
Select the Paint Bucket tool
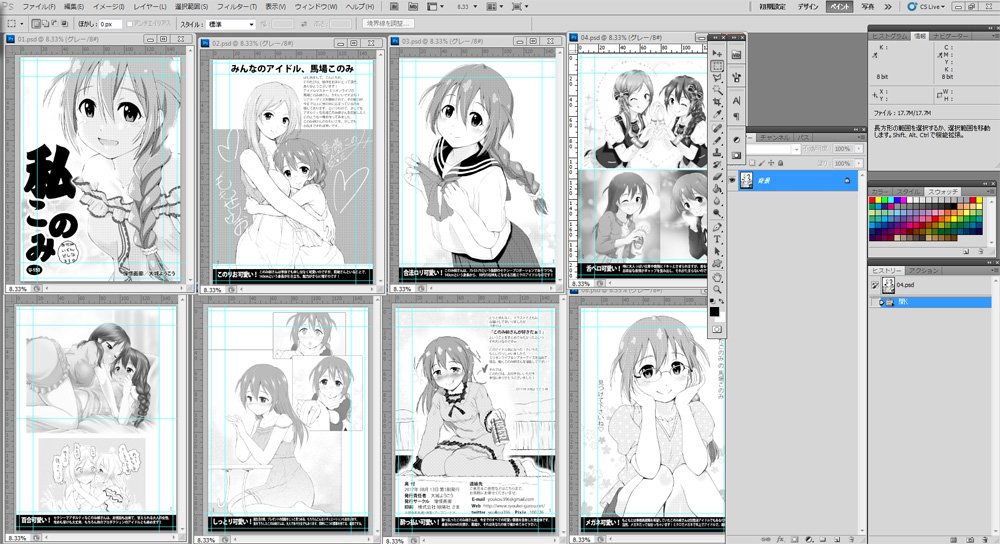tap(717, 189)
